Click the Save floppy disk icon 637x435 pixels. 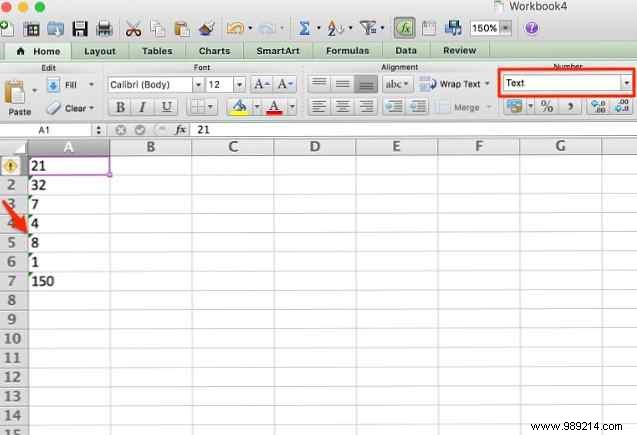(80, 28)
